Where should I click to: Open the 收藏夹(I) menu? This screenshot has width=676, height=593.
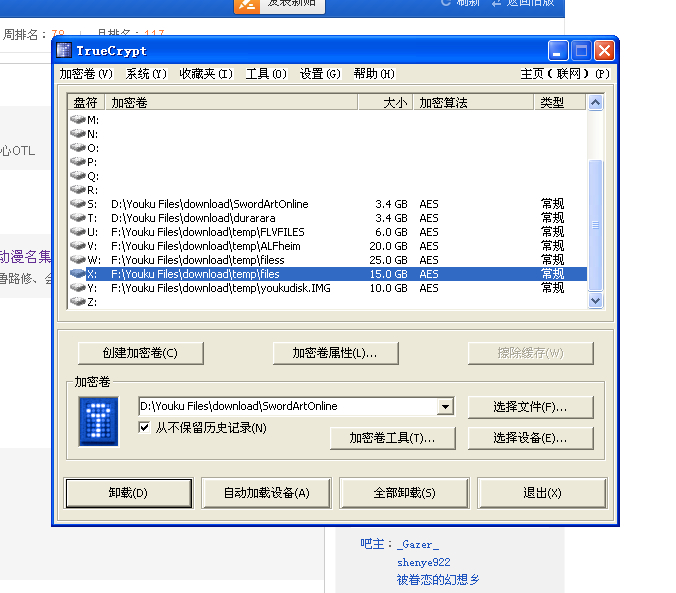pos(206,74)
